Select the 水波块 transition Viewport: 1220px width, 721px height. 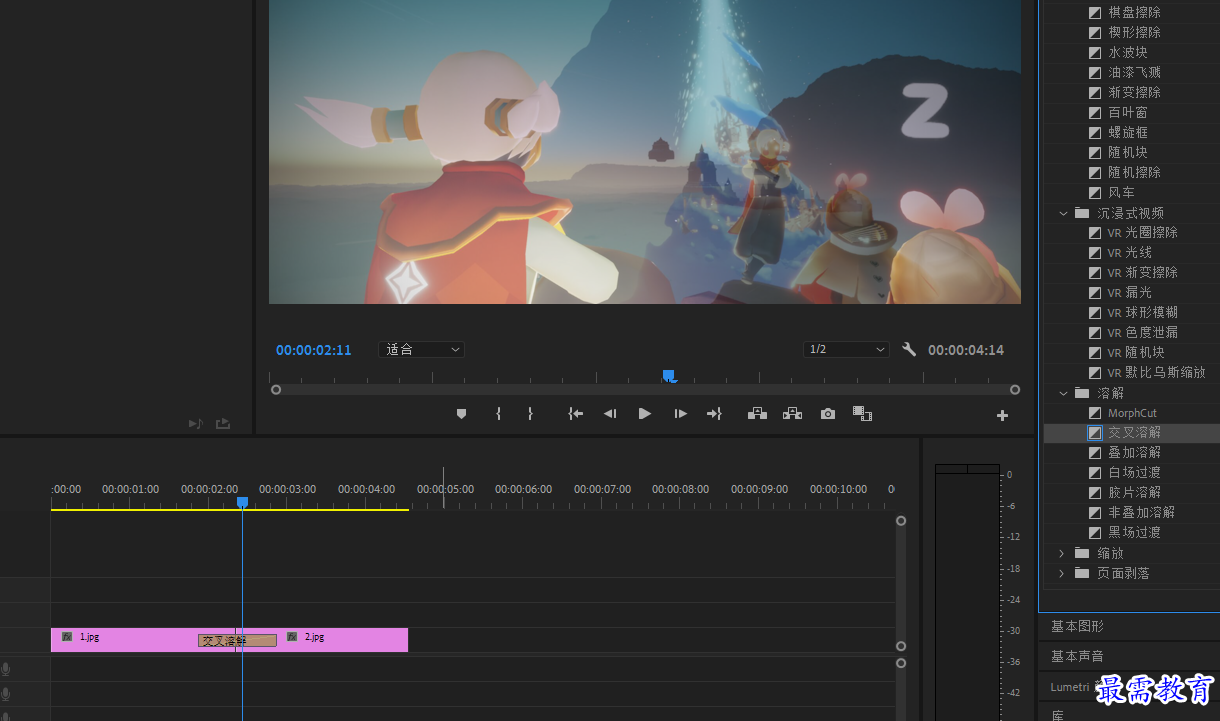coord(1127,52)
